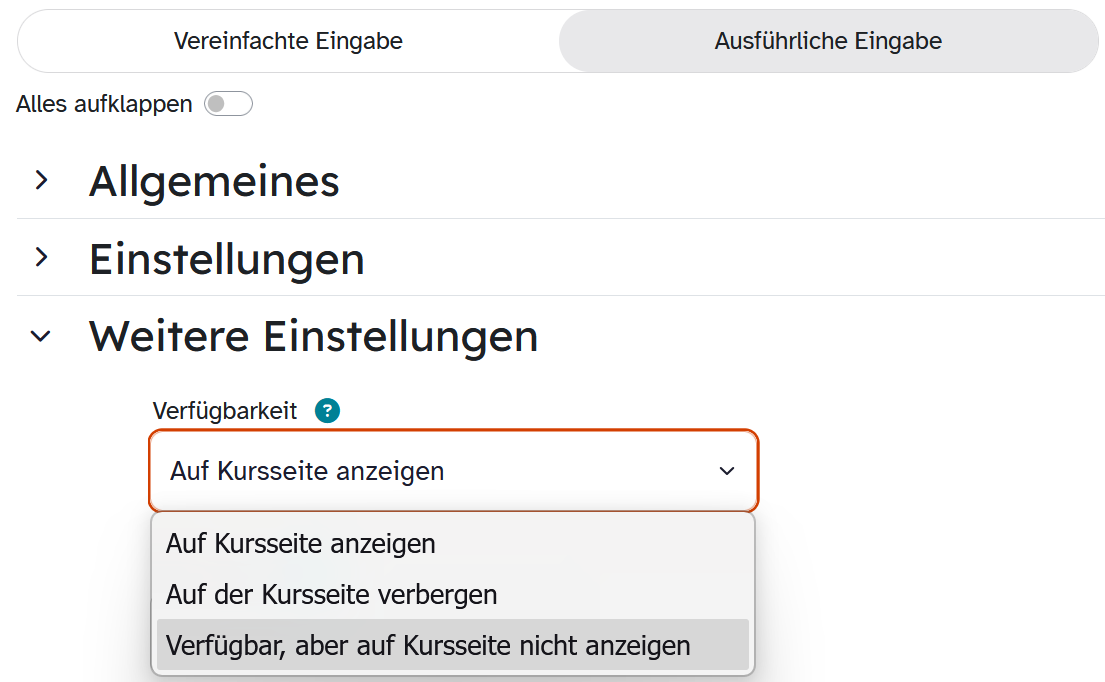Click the Einstellungen heading text

click(226, 260)
